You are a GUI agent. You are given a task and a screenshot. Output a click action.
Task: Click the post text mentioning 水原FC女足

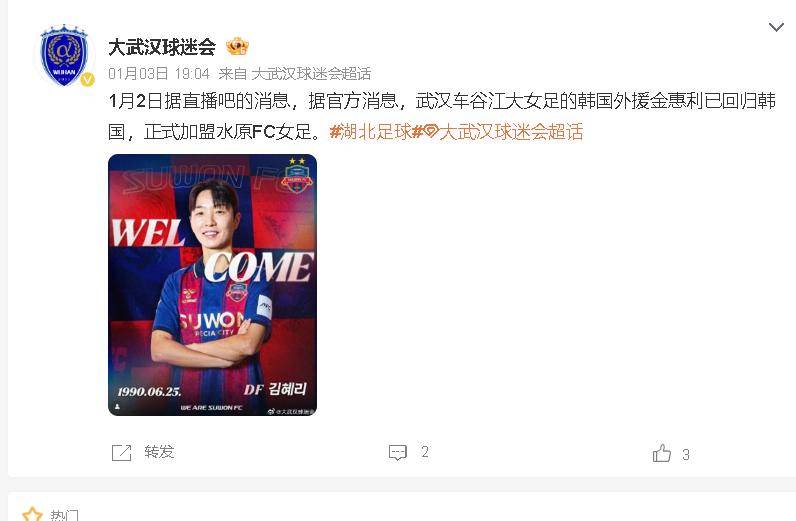tap(442, 117)
